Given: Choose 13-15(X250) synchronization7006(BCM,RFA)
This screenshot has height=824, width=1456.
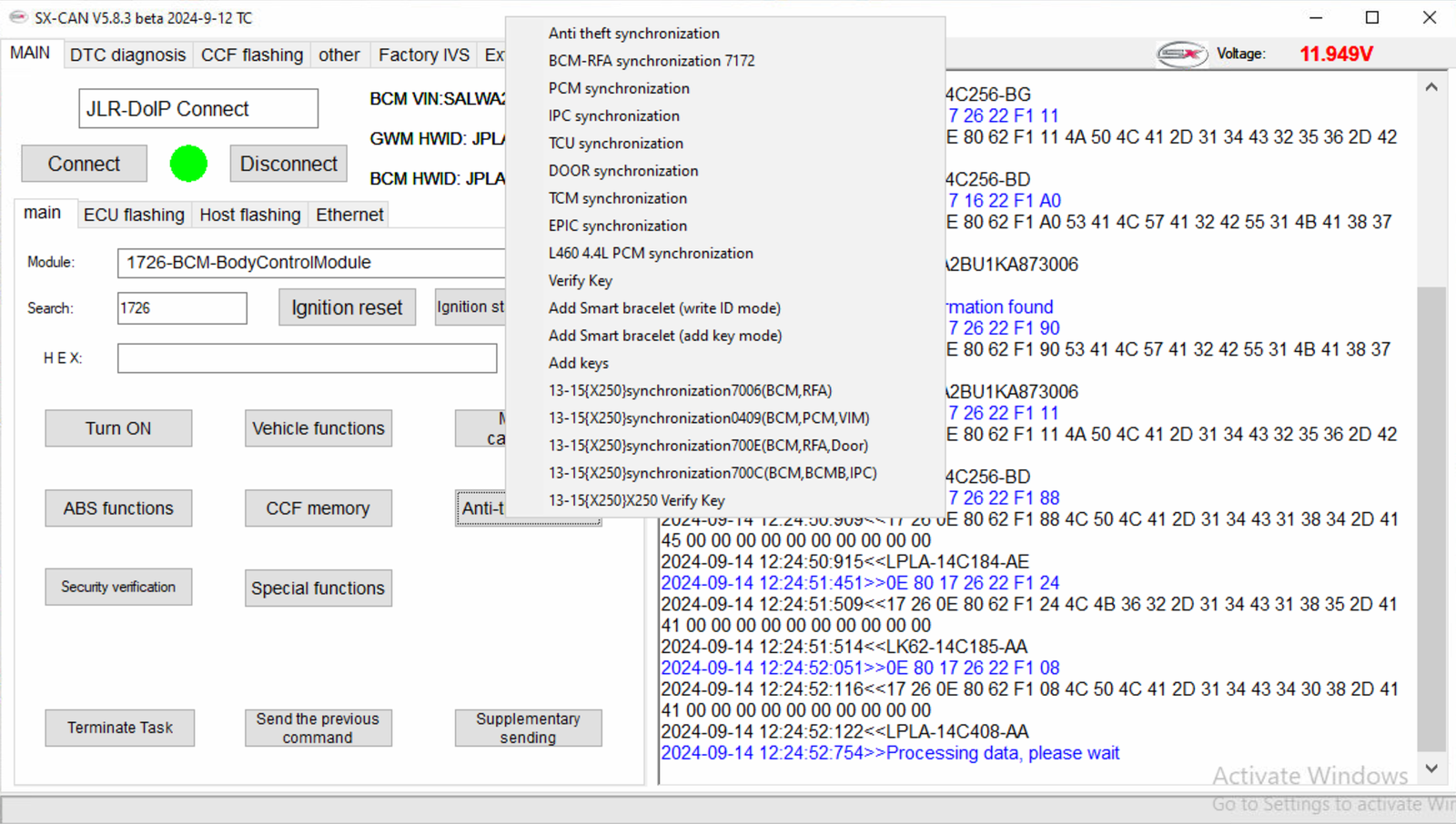Looking at the screenshot, I should (690, 390).
